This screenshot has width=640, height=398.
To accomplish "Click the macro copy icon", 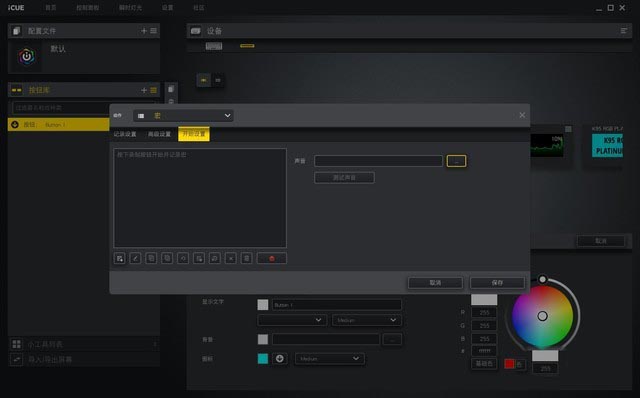I will coord(151,258).
